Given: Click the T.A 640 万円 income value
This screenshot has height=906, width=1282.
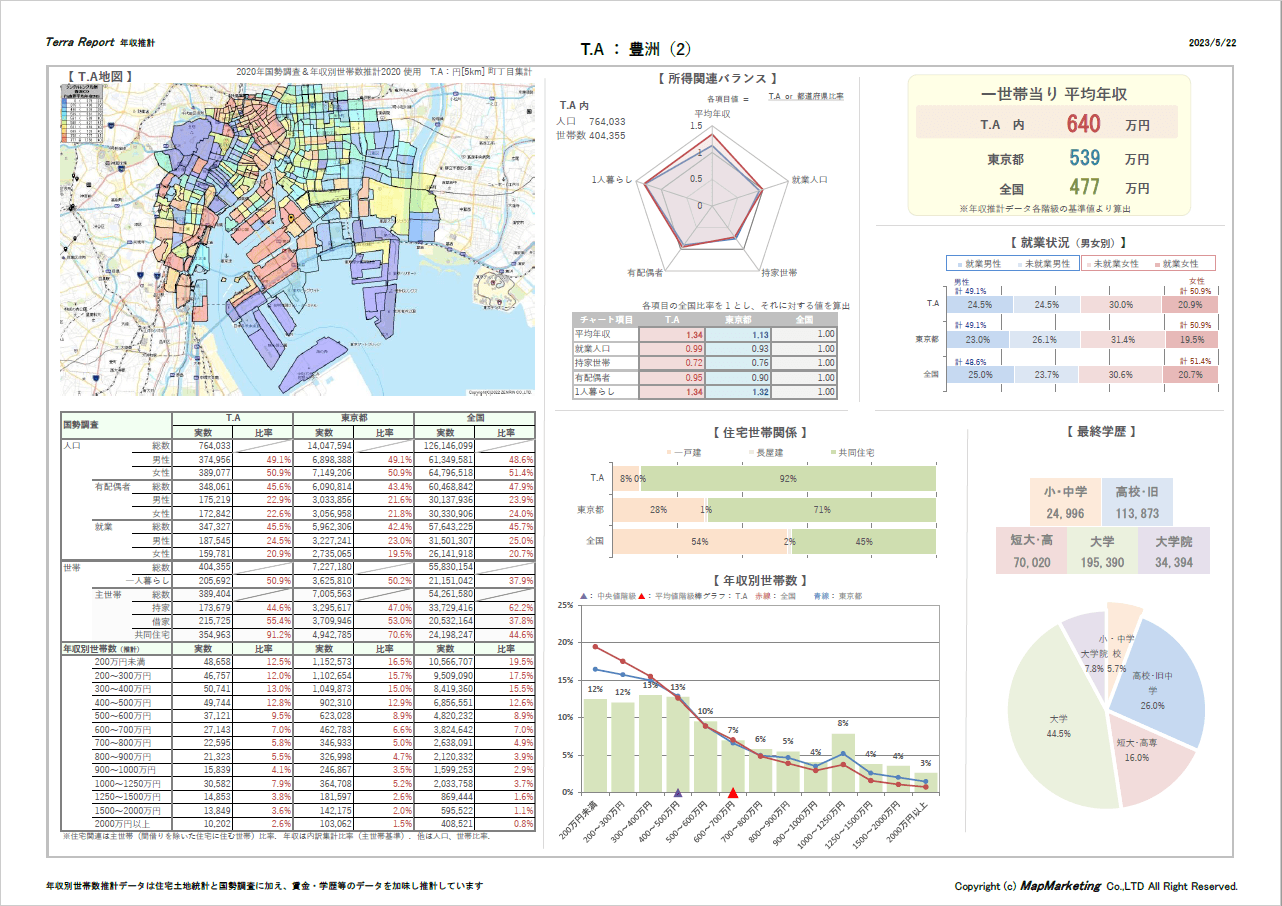Looking at the screenshot, I should click(x=1083, y=124).
